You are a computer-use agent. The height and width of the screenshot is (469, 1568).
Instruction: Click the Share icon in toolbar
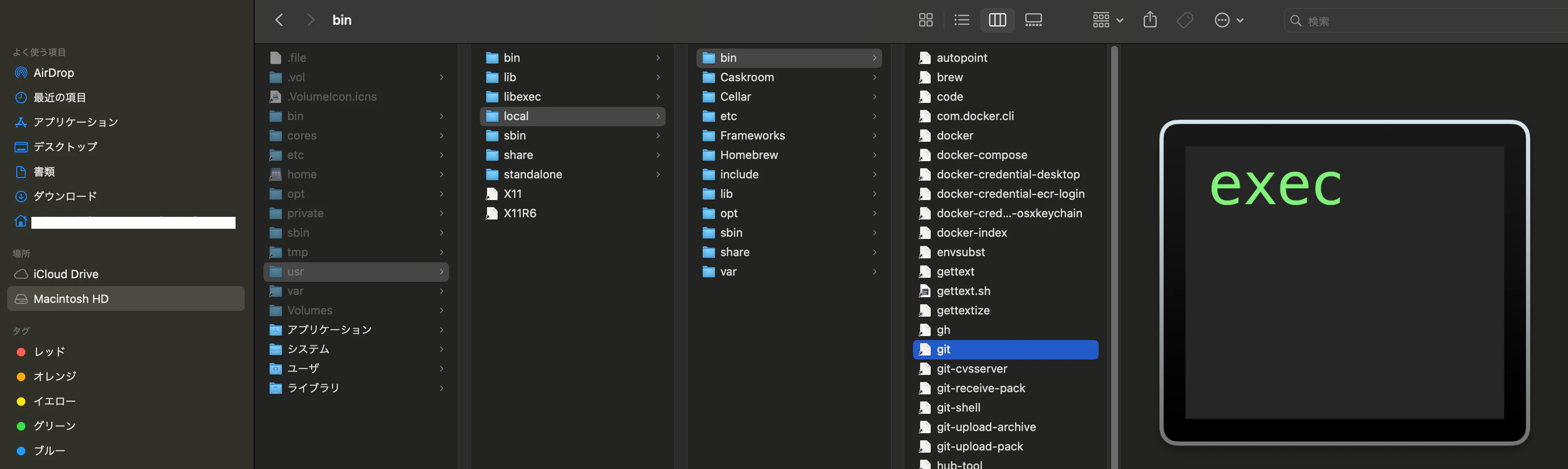coord(1150,20)
